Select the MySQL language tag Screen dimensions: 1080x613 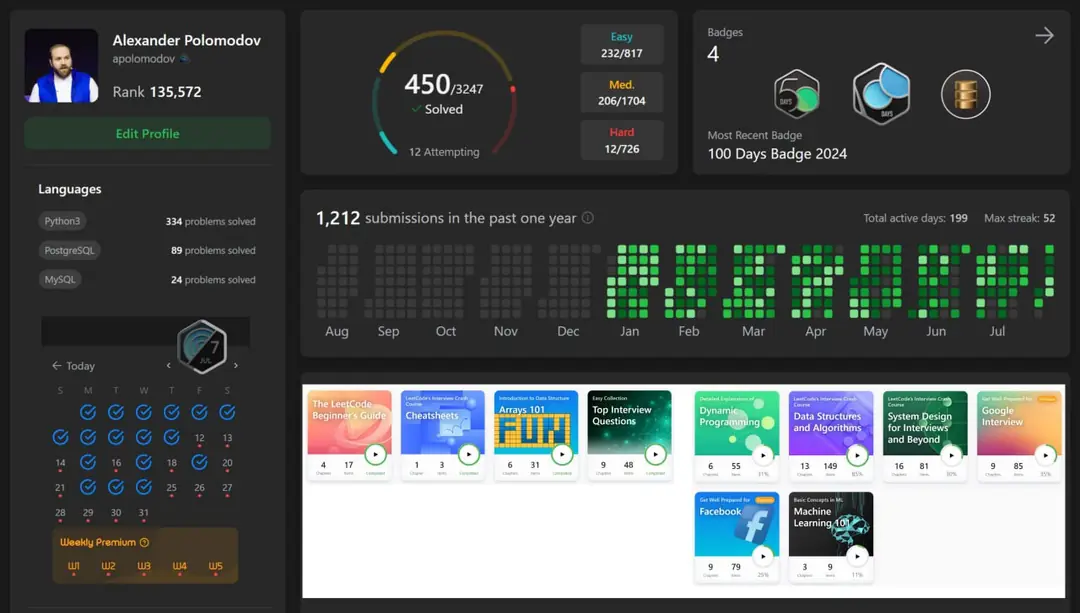click(x=60, y=279)
